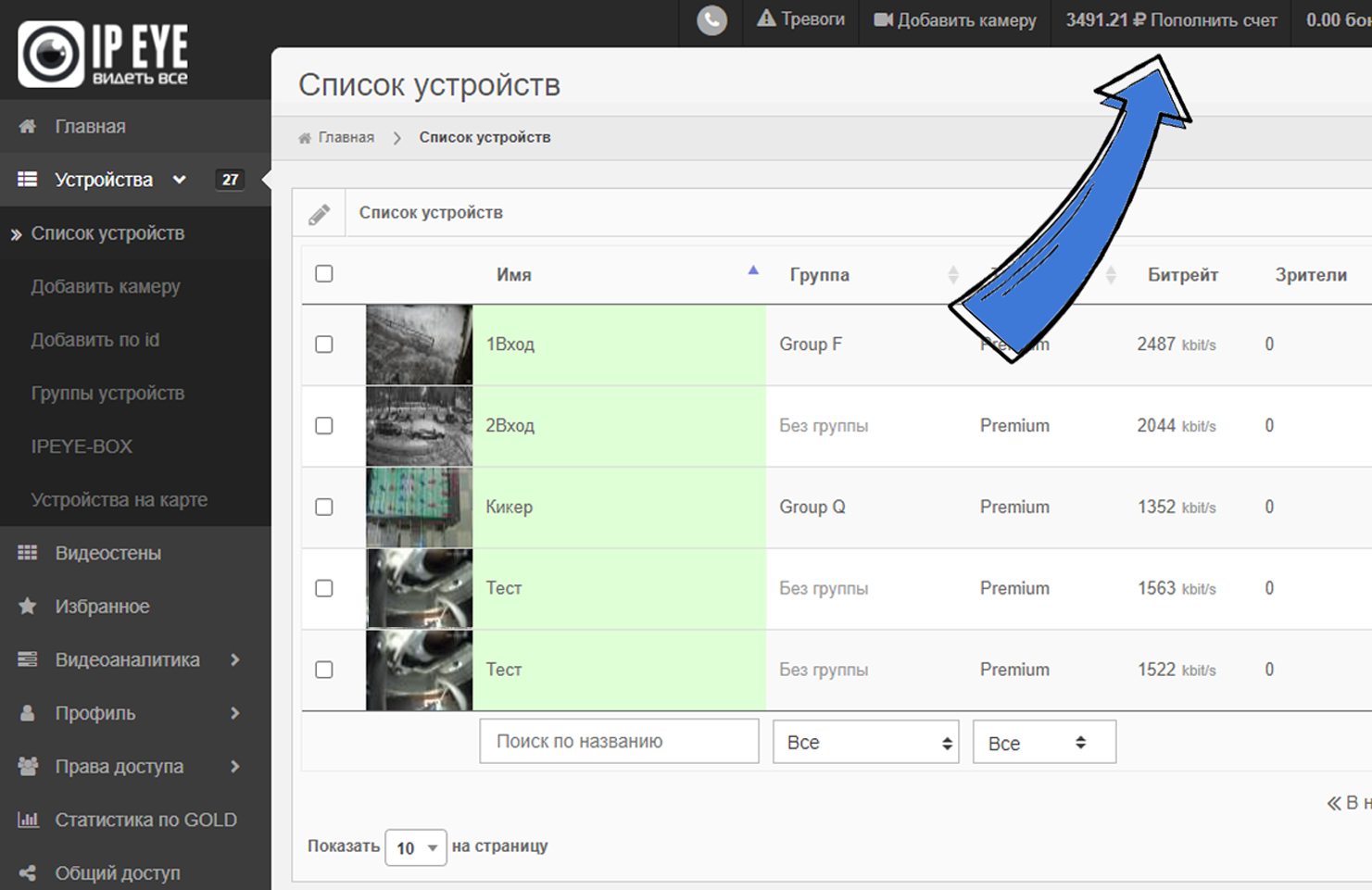Open the per-page dropdown showing 10
The image size is (1372, 890).
point(415,846)
